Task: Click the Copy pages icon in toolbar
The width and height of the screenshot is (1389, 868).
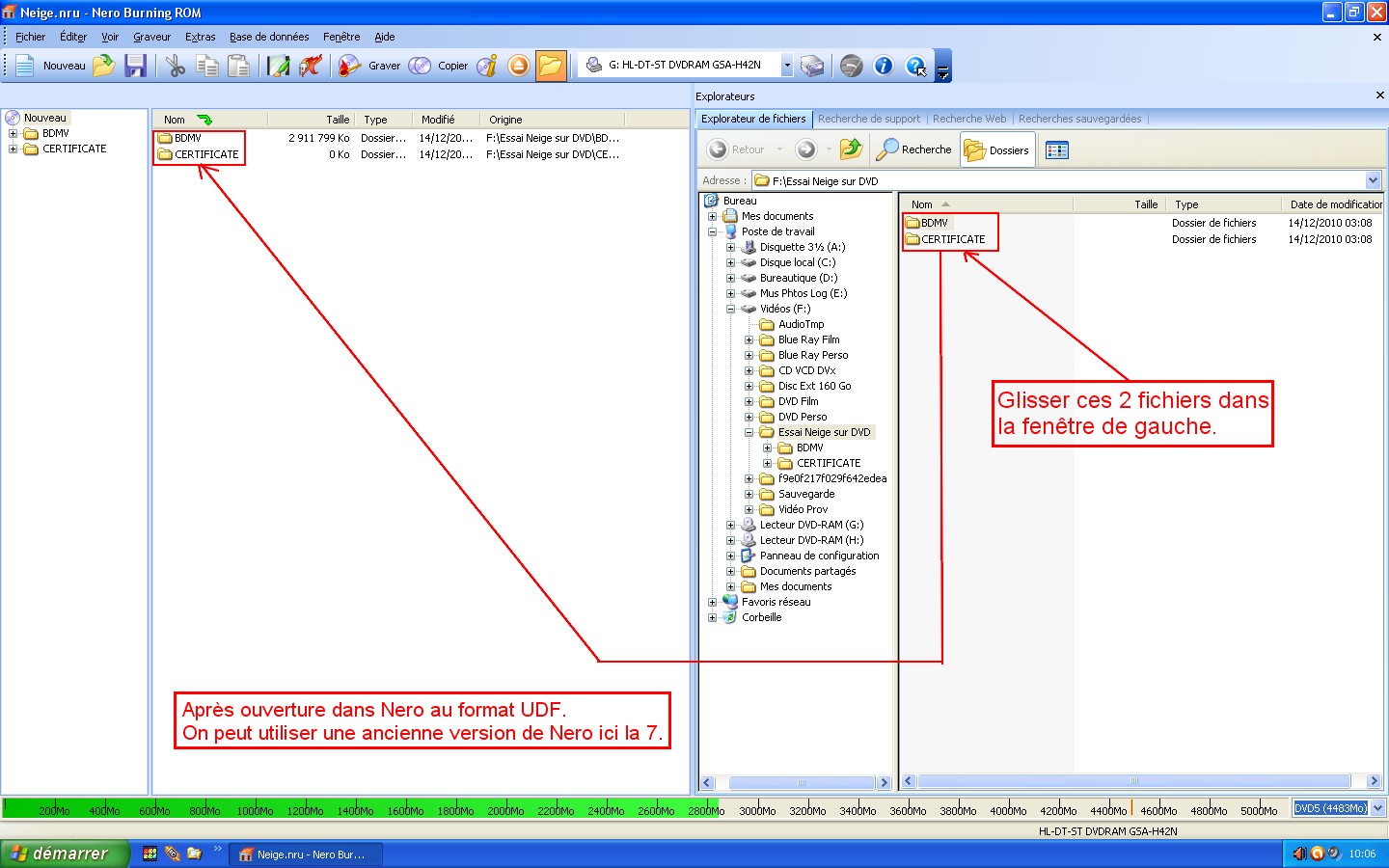Action: pos(207,66)
